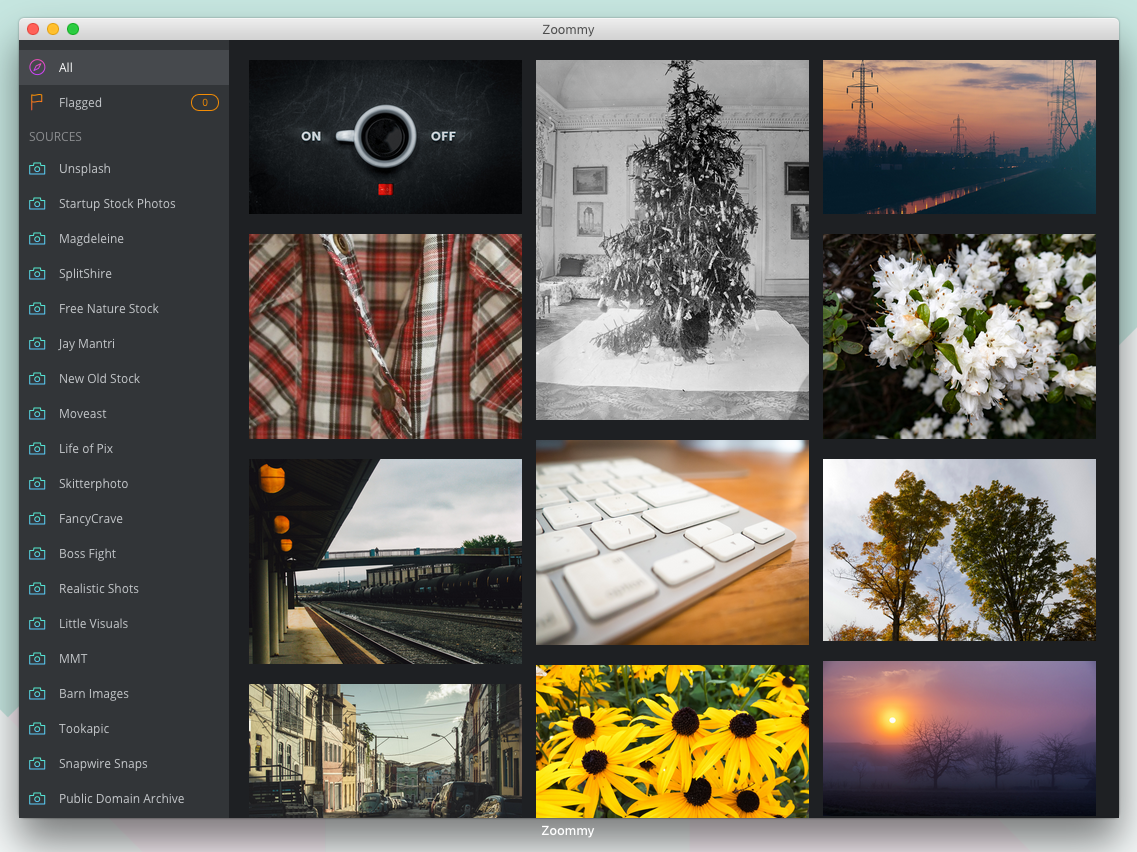Select the camera icon for Jay Mantri

[x=37, y=344]
